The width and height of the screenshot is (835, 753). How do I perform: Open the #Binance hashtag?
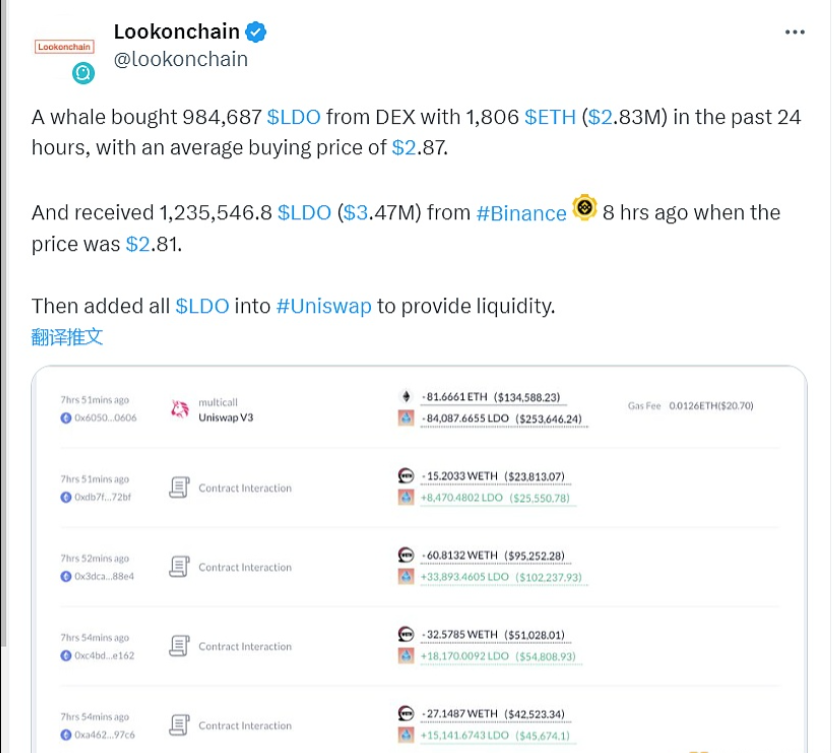521,213
